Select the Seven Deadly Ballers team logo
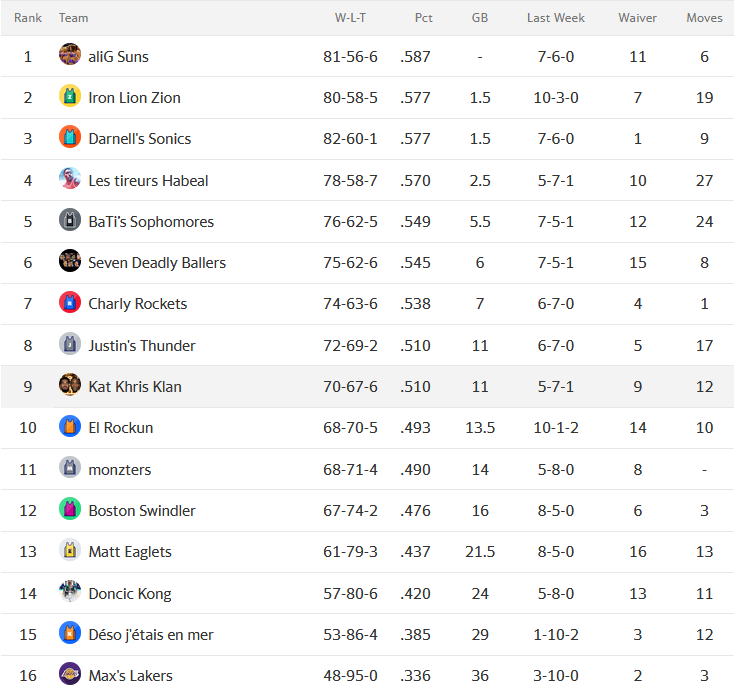The image size is (734, 692). point(70,261)
